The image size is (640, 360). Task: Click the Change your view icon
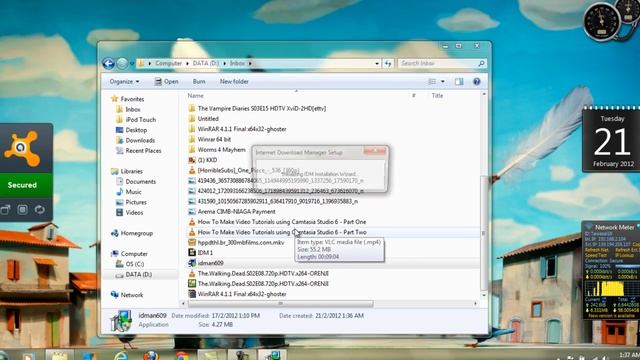(x=432, y=82)
